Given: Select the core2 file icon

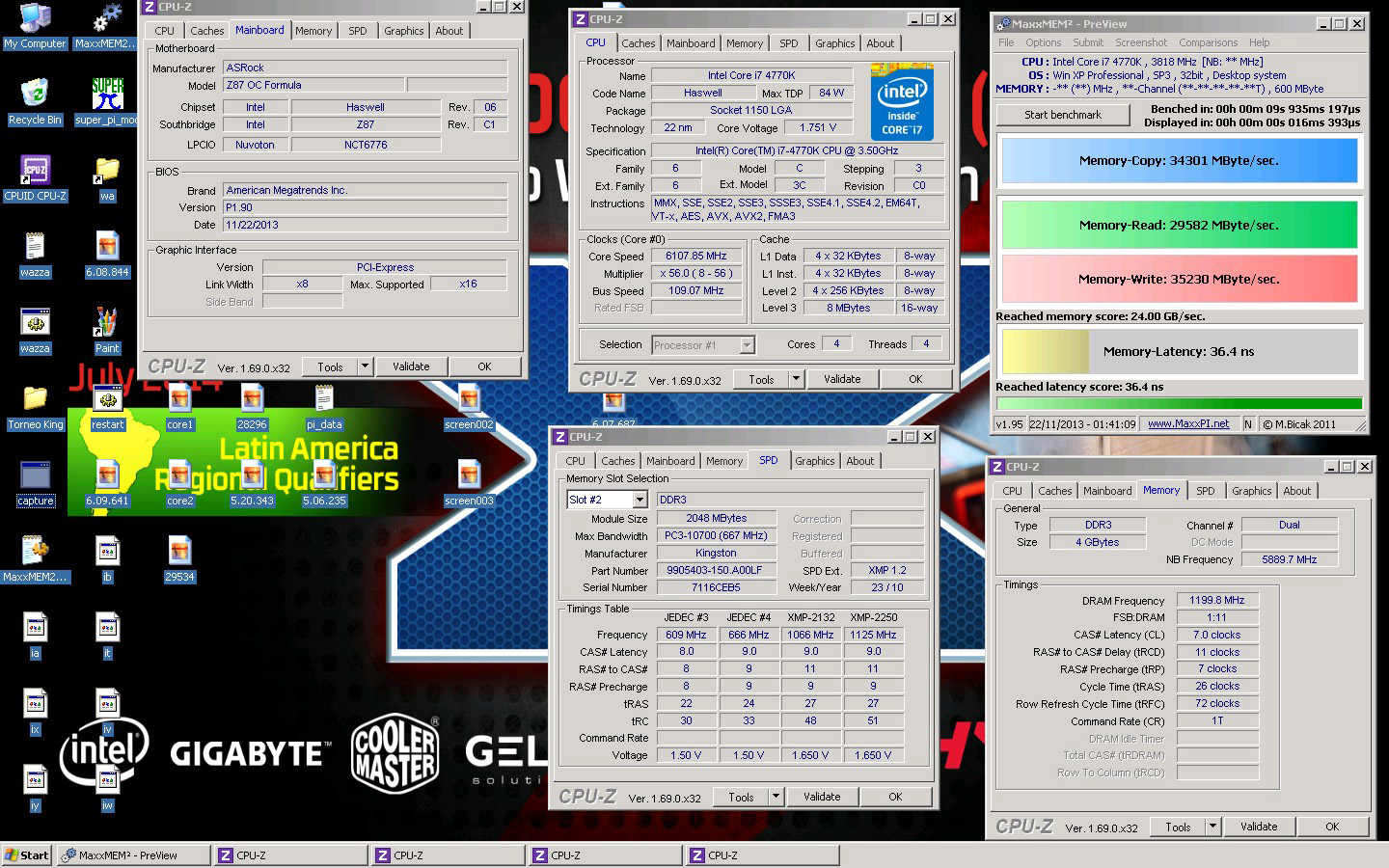Looking at the screenshot, I should (179, 482).
